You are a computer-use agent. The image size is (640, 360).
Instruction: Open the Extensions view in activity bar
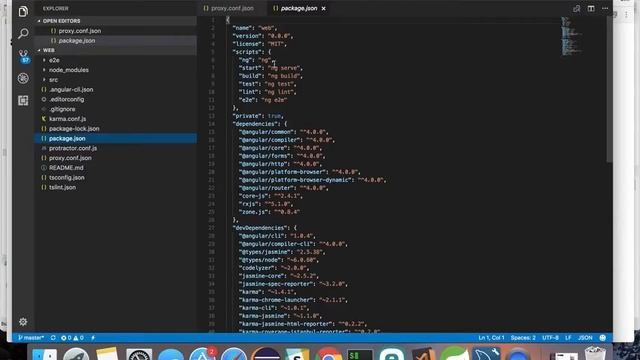23,100
